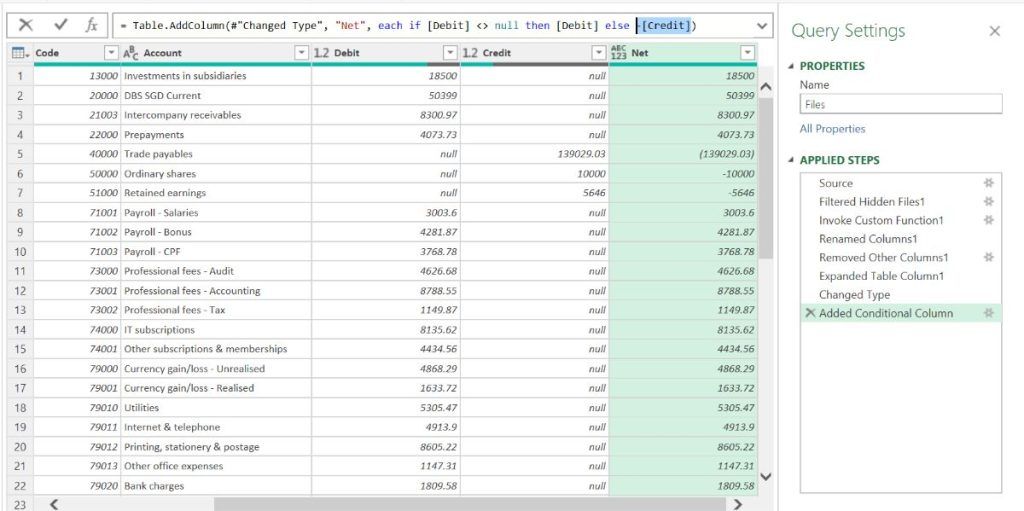
Task: Select the Utilities account cell
Action: point(216,408)
